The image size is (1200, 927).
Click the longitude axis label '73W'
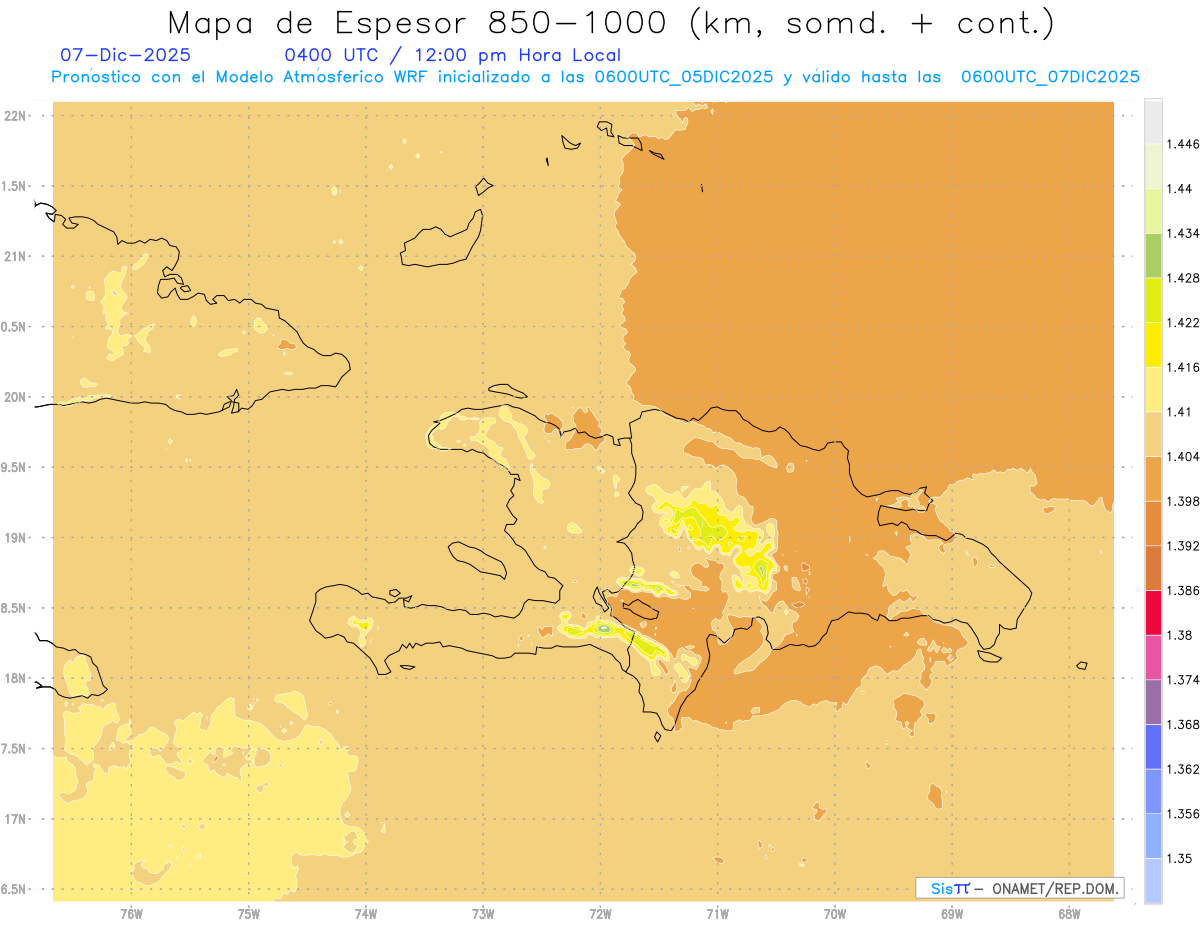[x=483, y=913]
